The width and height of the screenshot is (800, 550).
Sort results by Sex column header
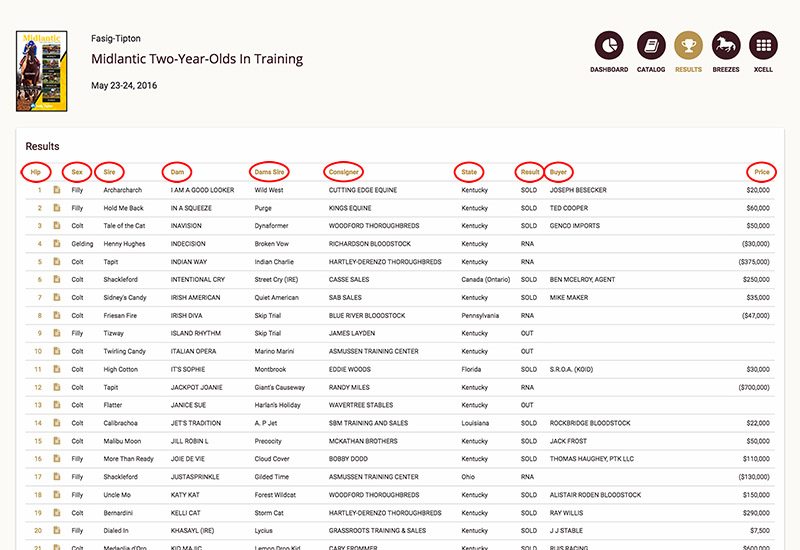click(x=77, y=172)
